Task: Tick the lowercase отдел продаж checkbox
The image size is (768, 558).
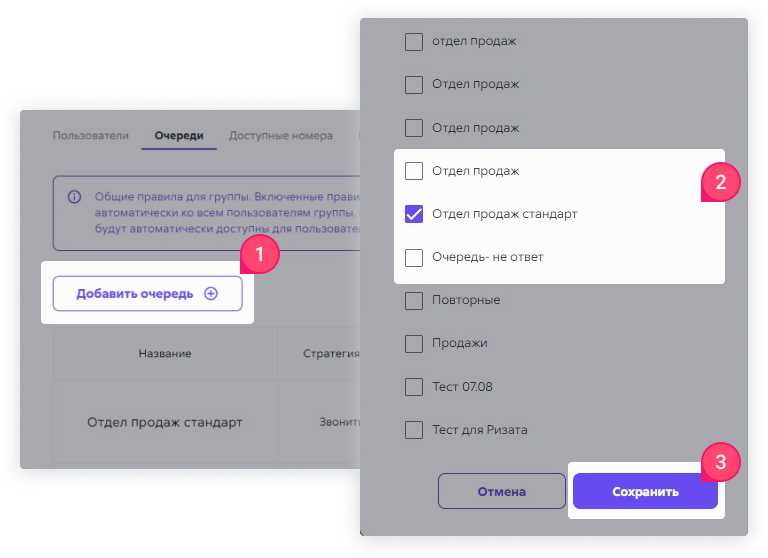Action: pyautogui.click(x=414, y=42)
